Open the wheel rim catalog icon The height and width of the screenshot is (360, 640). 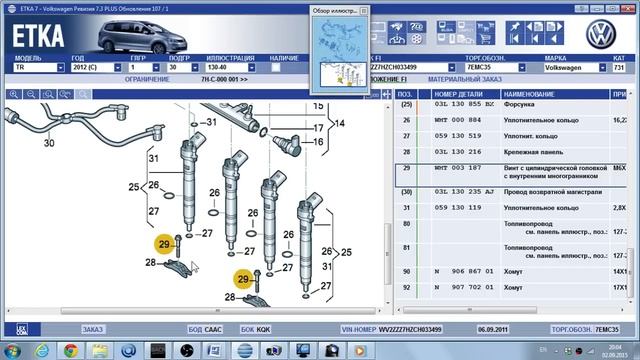[x=416, y=39]
